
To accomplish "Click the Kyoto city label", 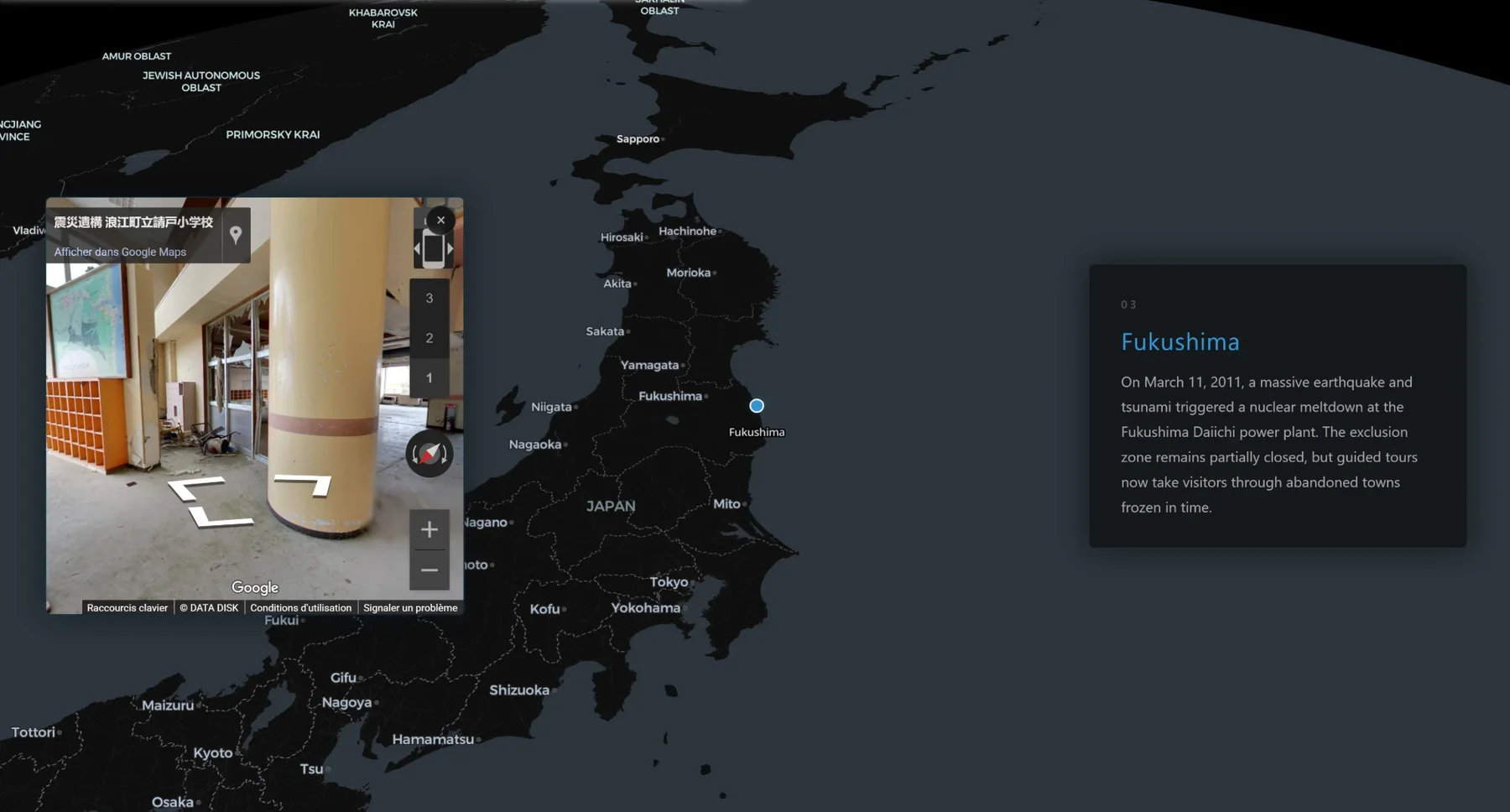I will 213,753.
